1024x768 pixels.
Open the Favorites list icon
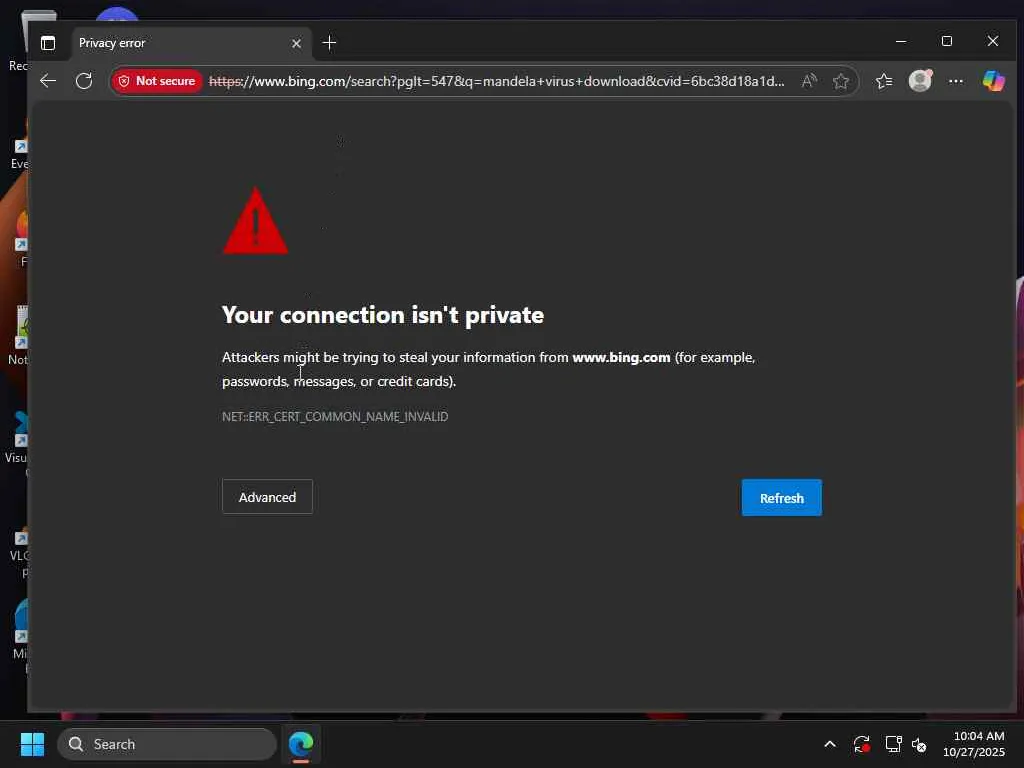(x=884, y=81)
